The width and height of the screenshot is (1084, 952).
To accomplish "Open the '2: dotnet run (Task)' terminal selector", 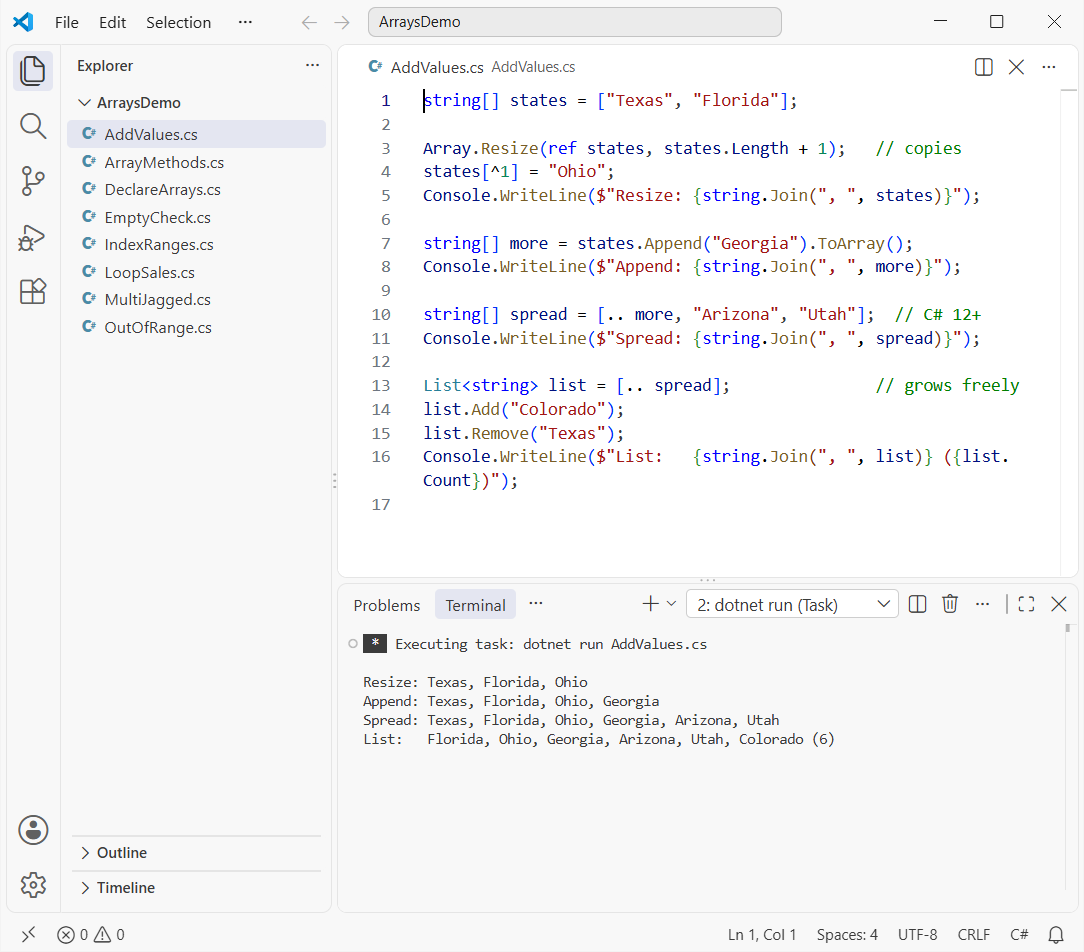I will [x=792, y=604].
